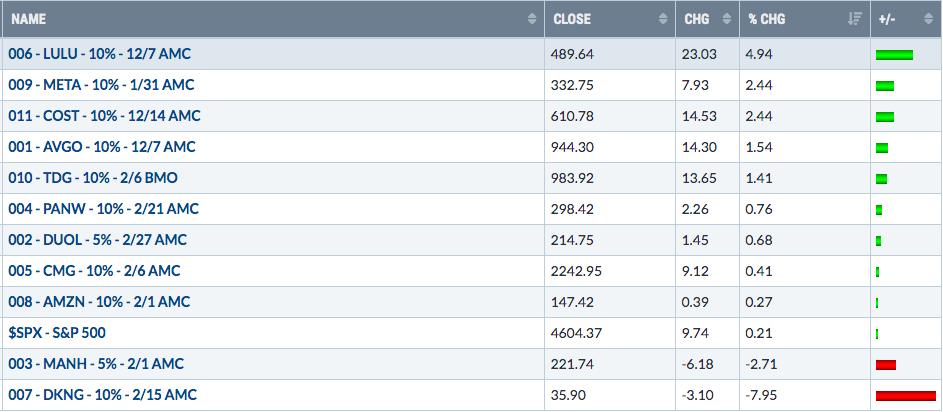Select TDG 2/6 BMO row link
Screen dimensions: 943x412
[x=93, y=178]
